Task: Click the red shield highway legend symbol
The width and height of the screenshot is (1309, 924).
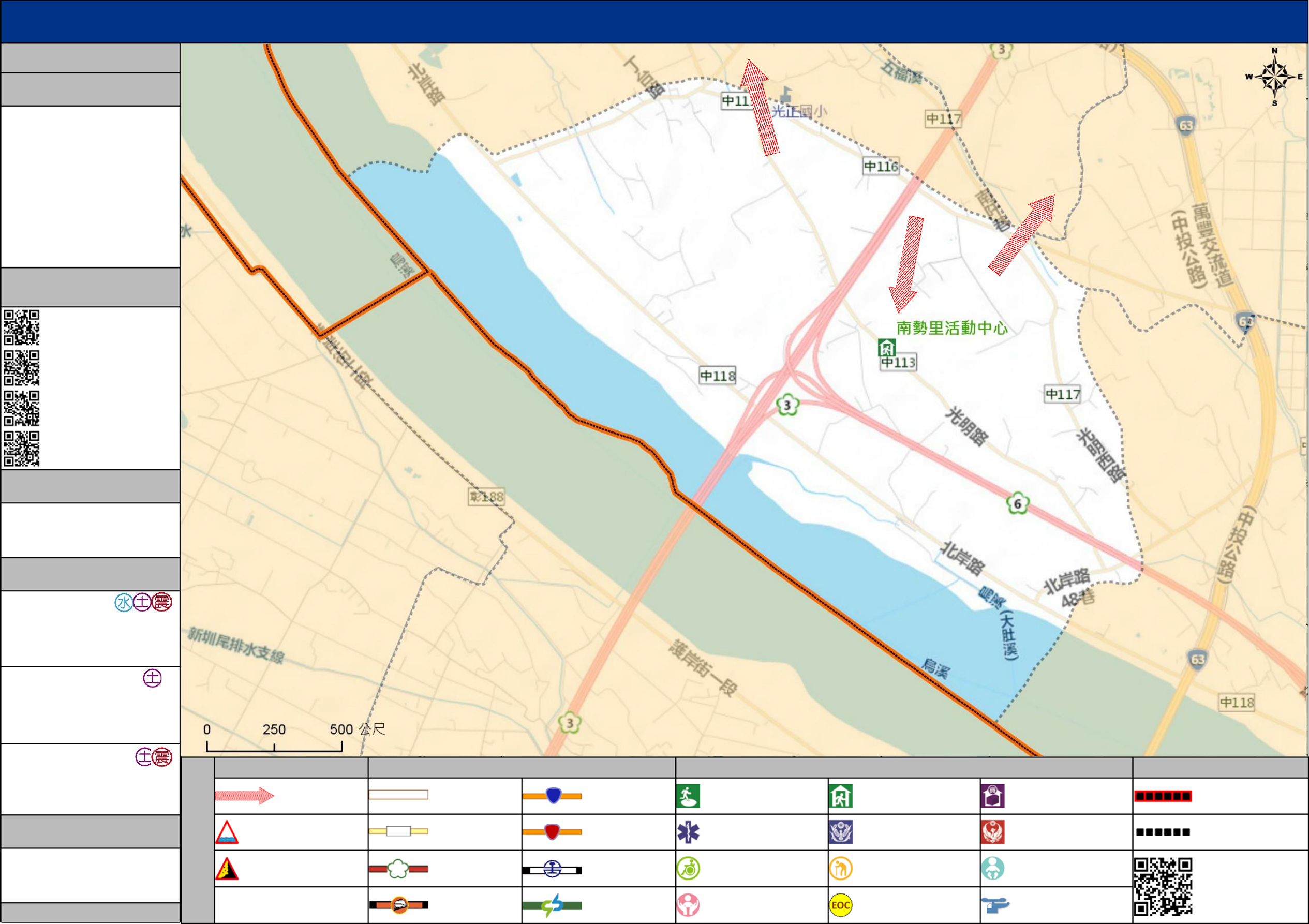Action: point(553,832)
